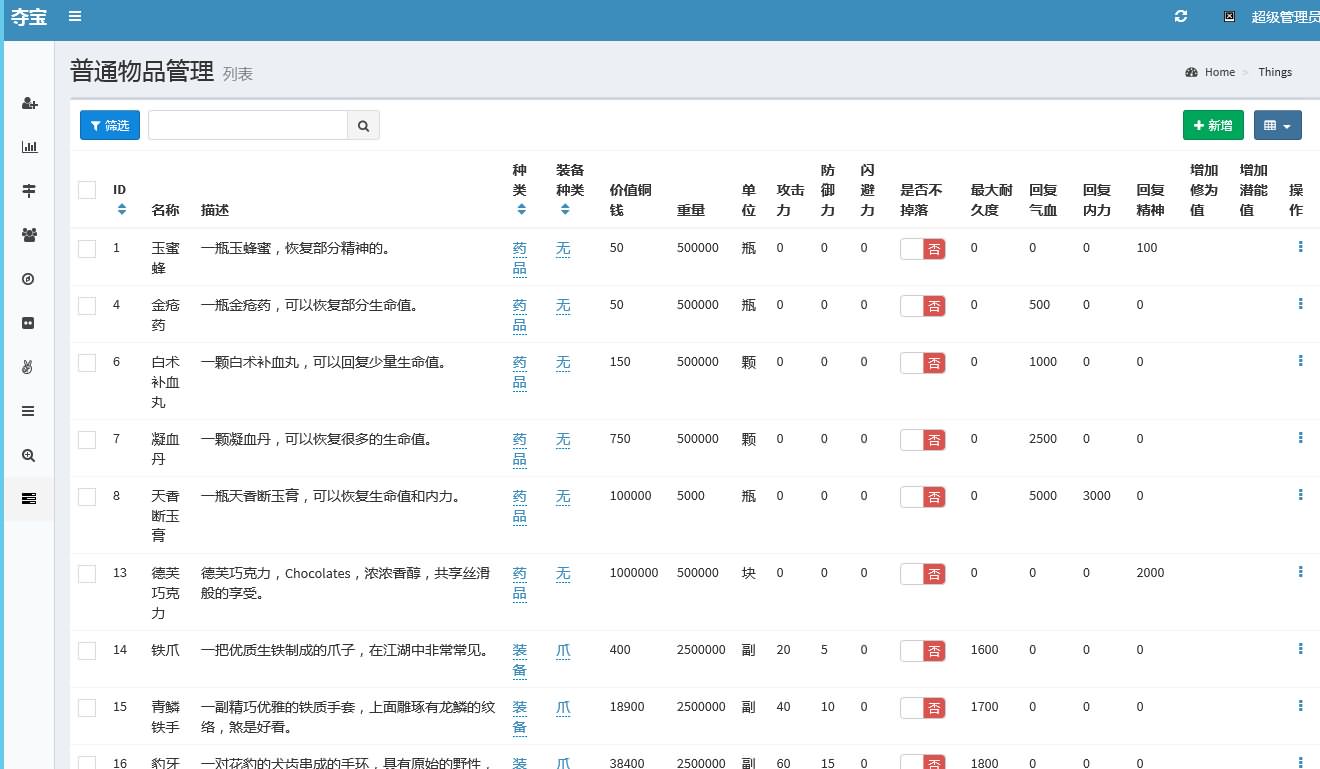The image size is (1320, 769).
Task: Toggle the 是否不掉落 switch for 铁爪
Action: (922, 651)
